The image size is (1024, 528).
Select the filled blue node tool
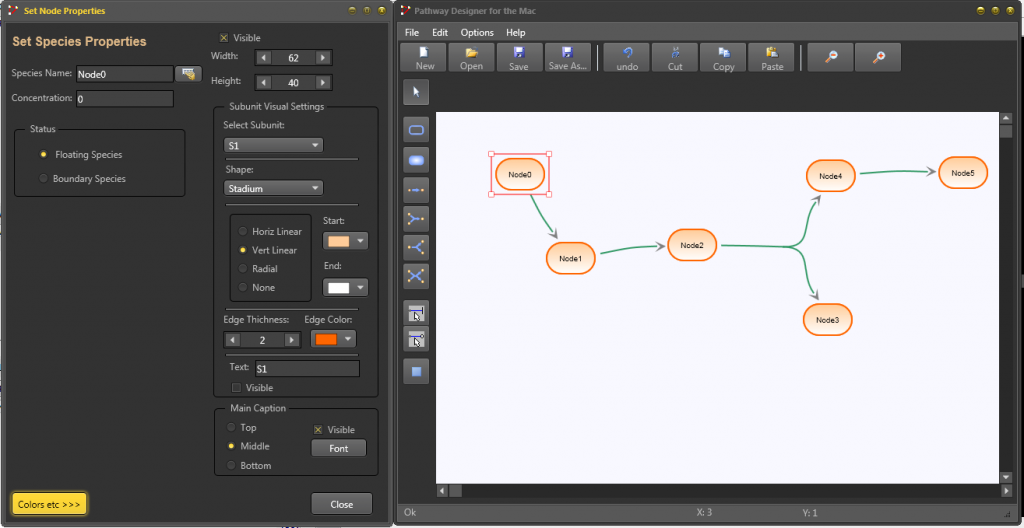[x=416, y=160]
